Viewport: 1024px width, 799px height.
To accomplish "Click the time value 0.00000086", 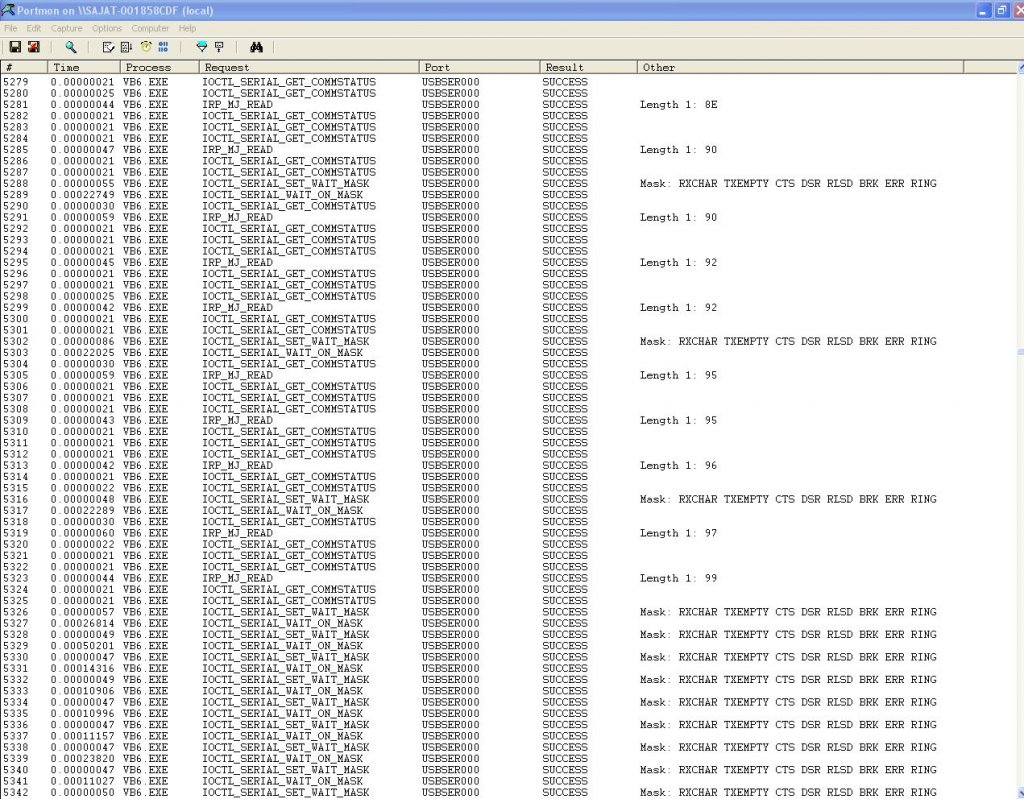I will [x=82, y=342].
